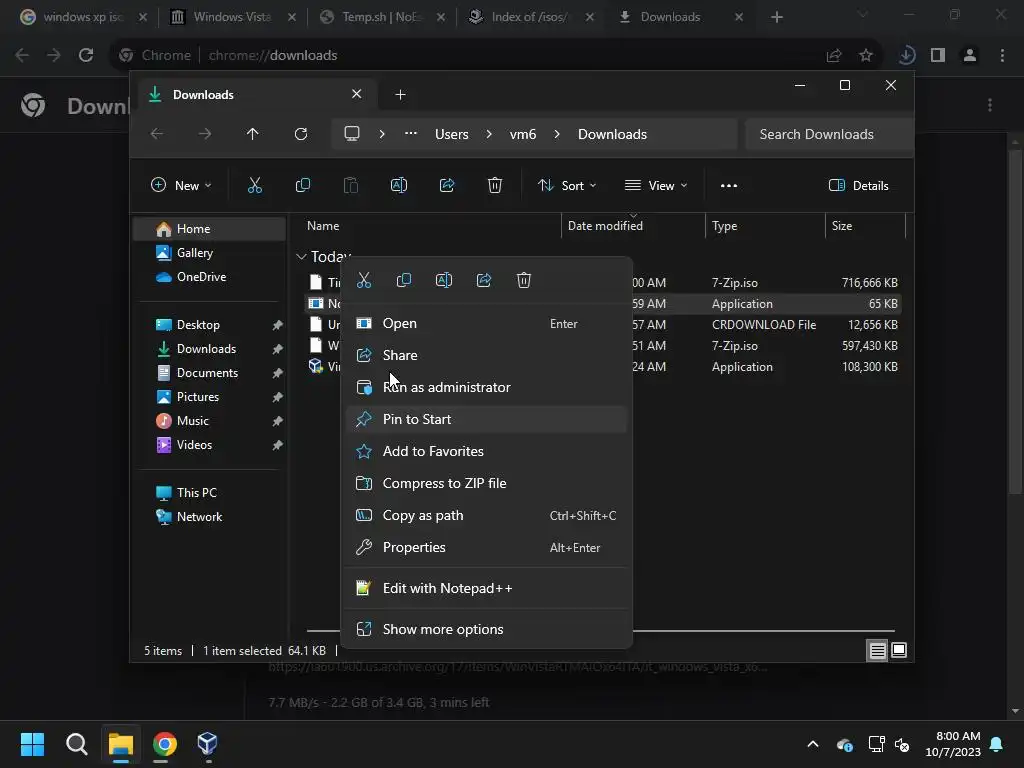1024x768 pixels.
Task: Collapse the Today group
Action: click(301, 257)
